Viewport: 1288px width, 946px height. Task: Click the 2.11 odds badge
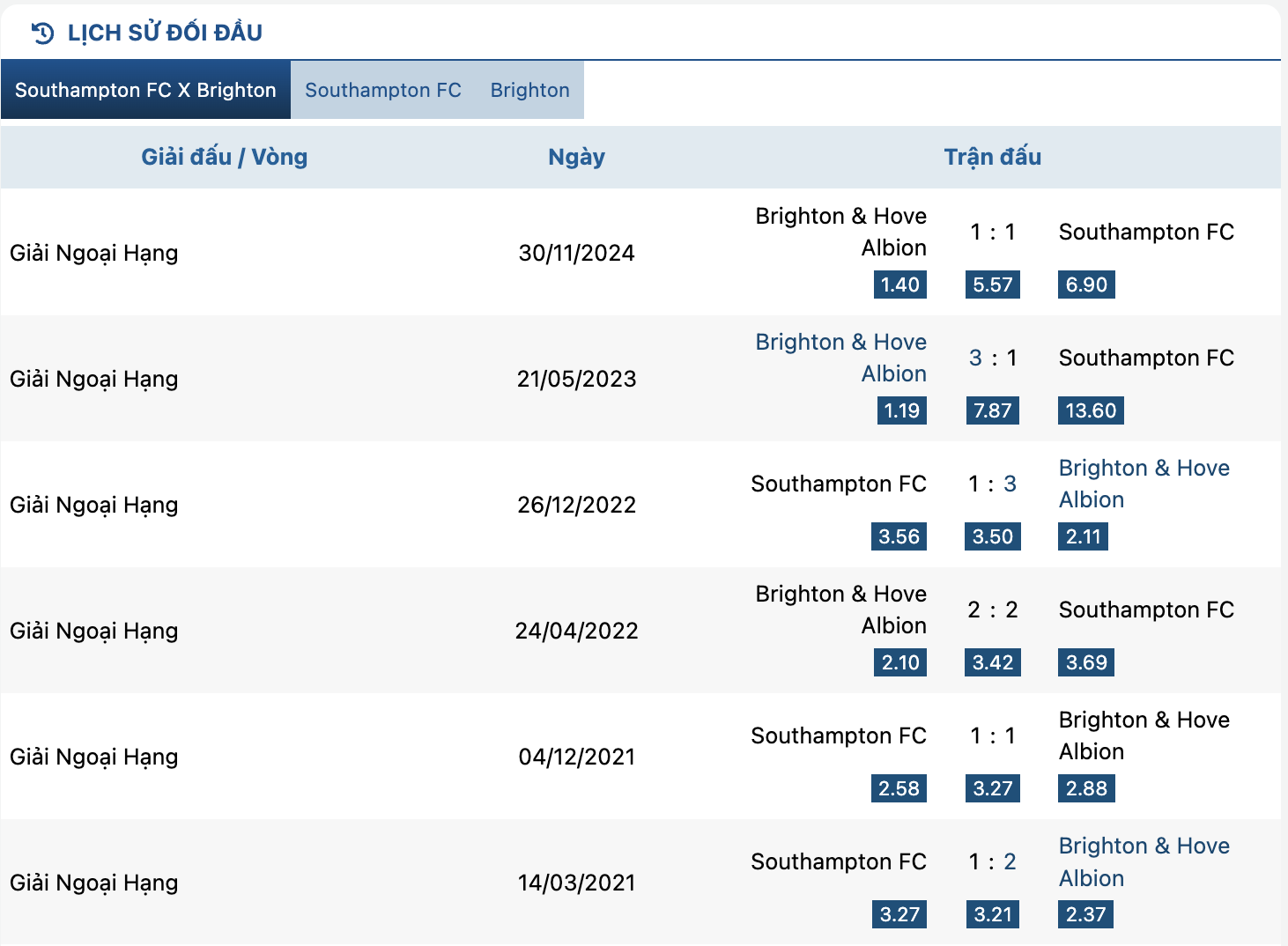pos(1083,536)
